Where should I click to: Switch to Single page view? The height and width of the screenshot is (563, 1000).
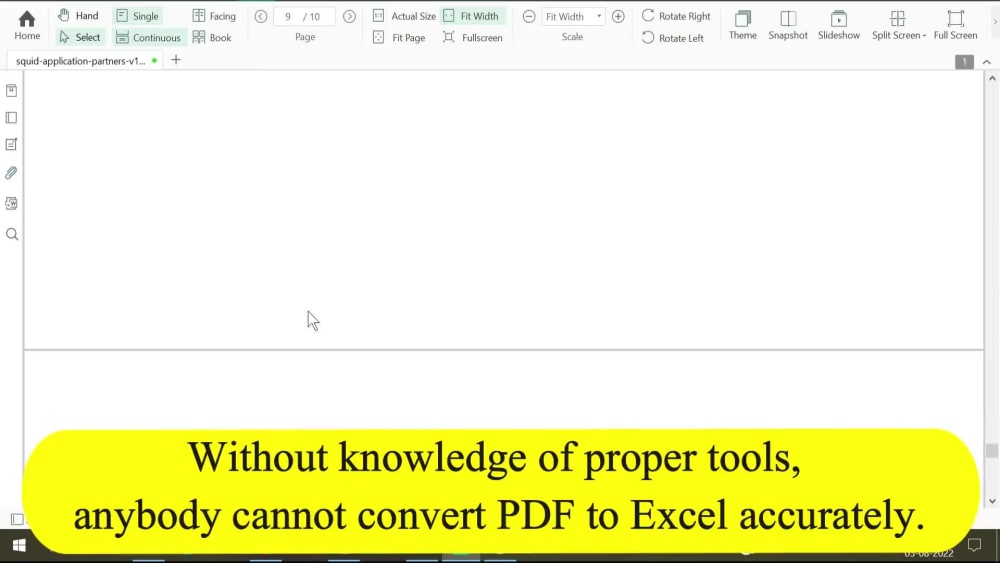point(137,16)
